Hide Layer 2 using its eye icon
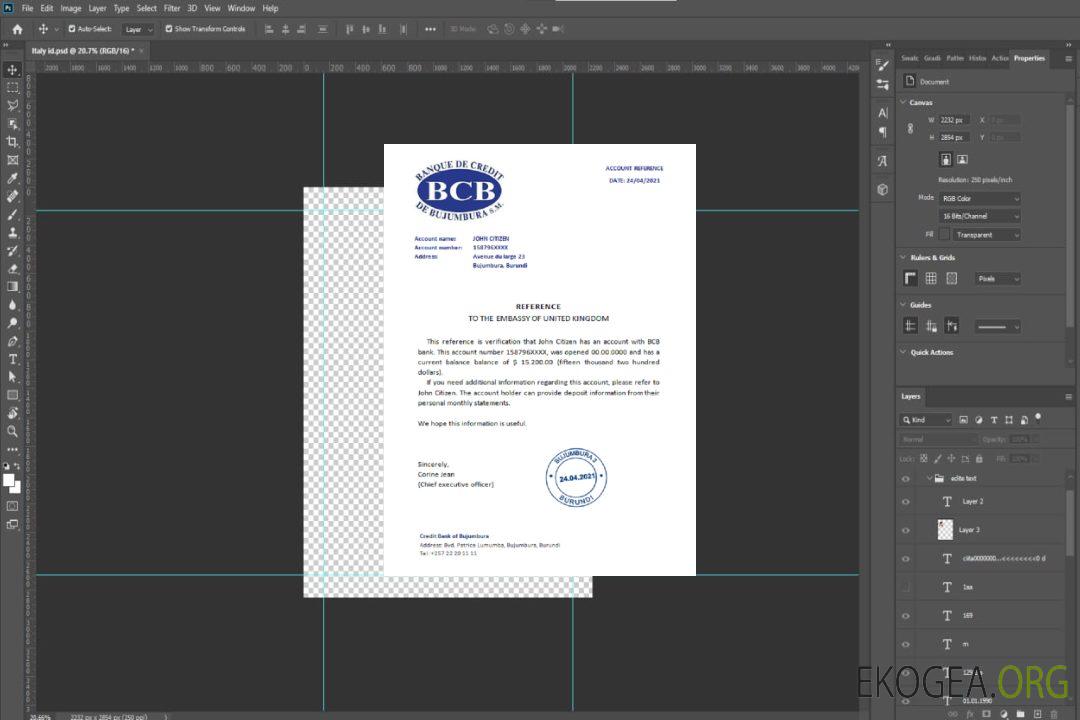Image resolution: width=1080 pixels, height=720 pixels. pyautogui.click(x=906, y=502)
